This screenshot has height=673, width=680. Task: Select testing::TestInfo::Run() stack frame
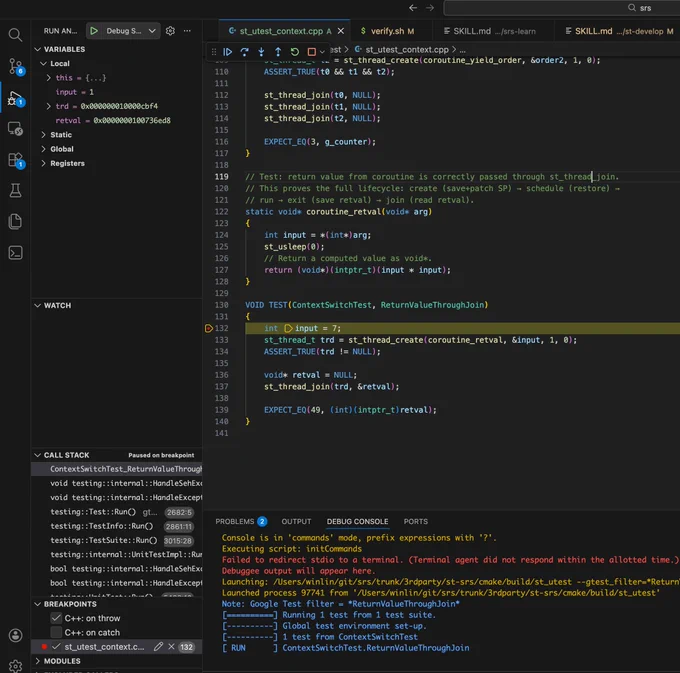(x=117, y=526)
